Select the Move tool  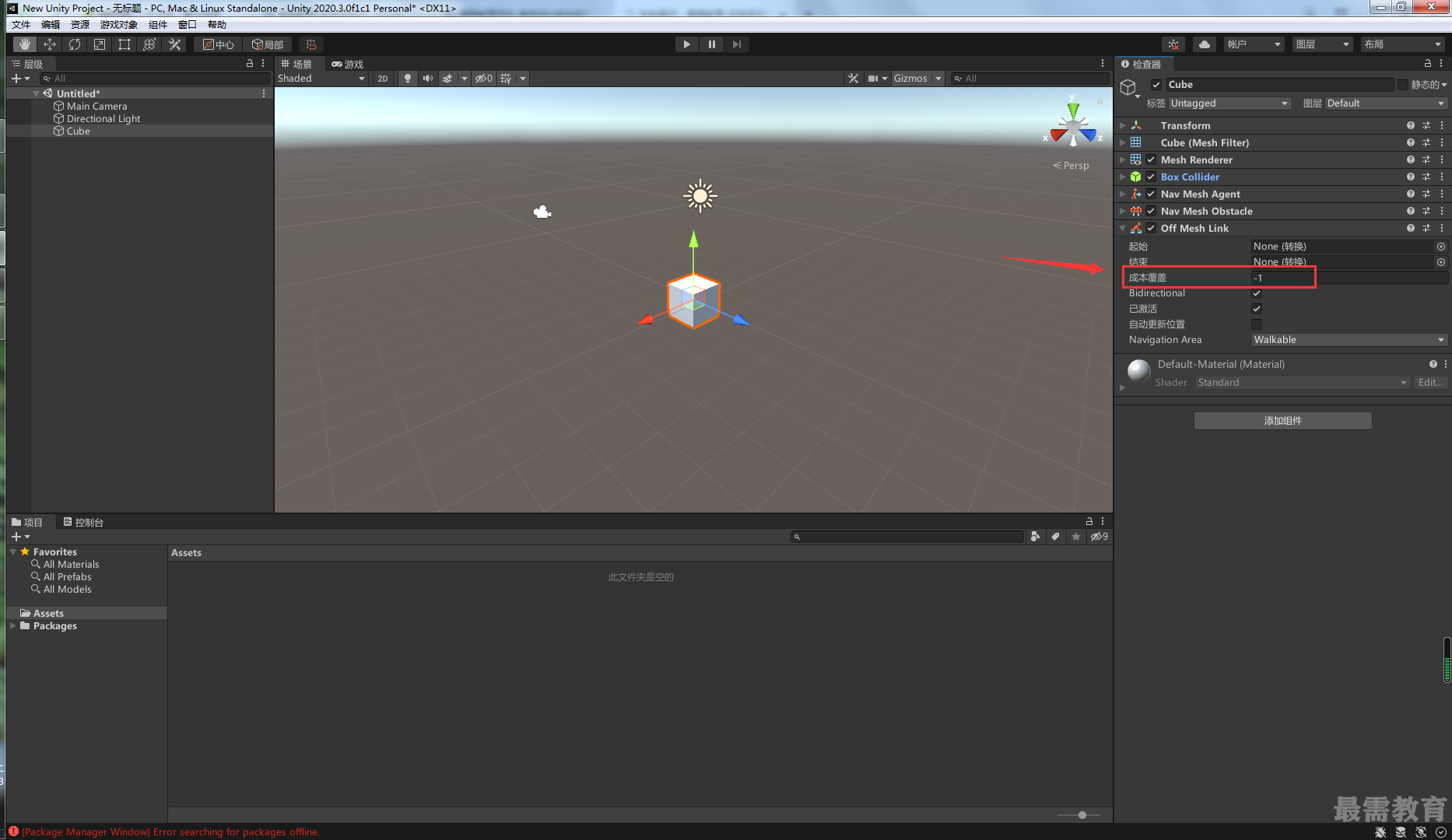pyautogui.click(x=49, y=44)
